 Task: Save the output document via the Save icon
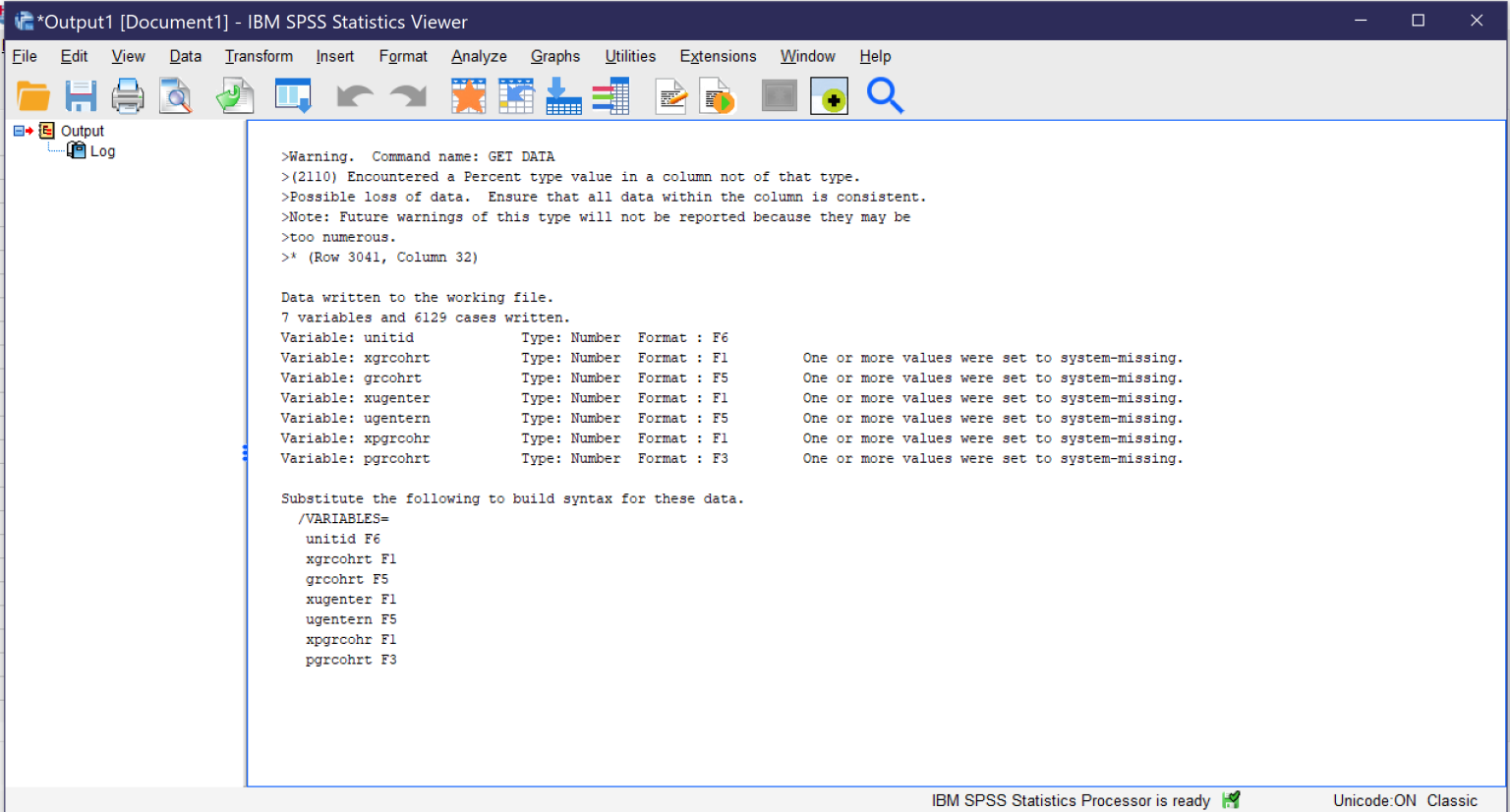pos(81,95)
